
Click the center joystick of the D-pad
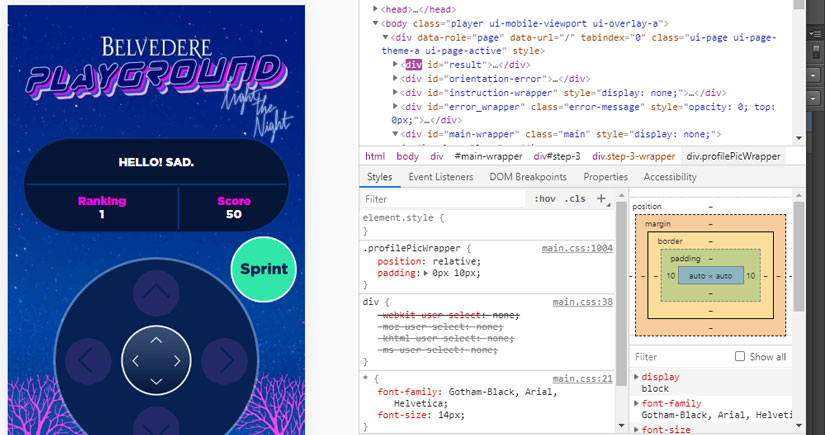[156, 361]
